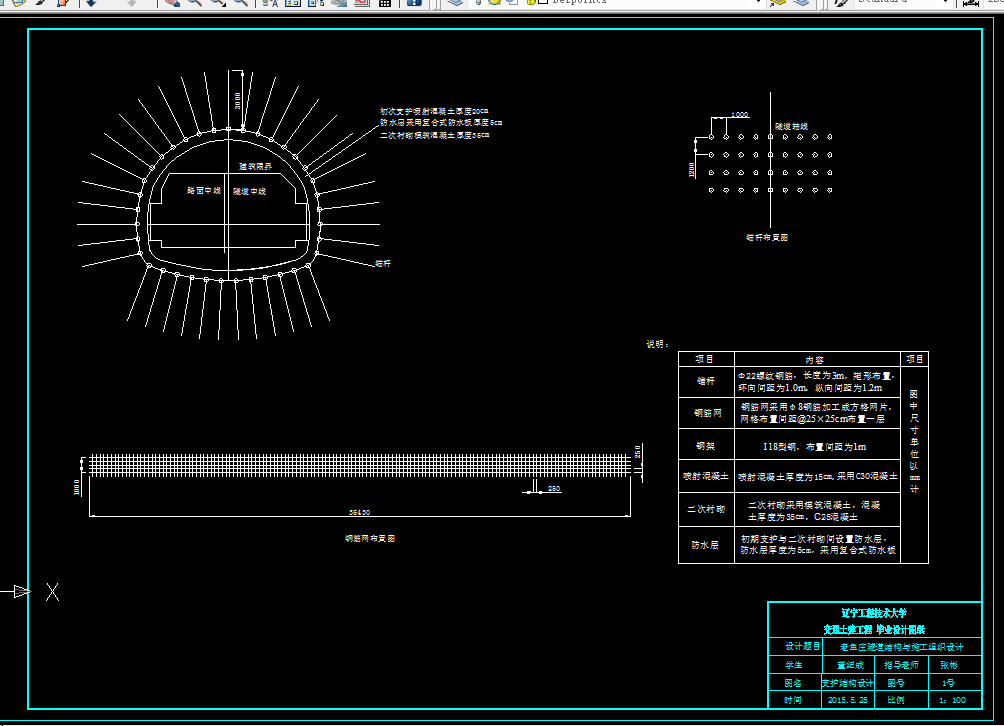Click the Defpoints layer color swatch
The height and width of the screenshot is (726, 1004).
[x=542, y=2]
